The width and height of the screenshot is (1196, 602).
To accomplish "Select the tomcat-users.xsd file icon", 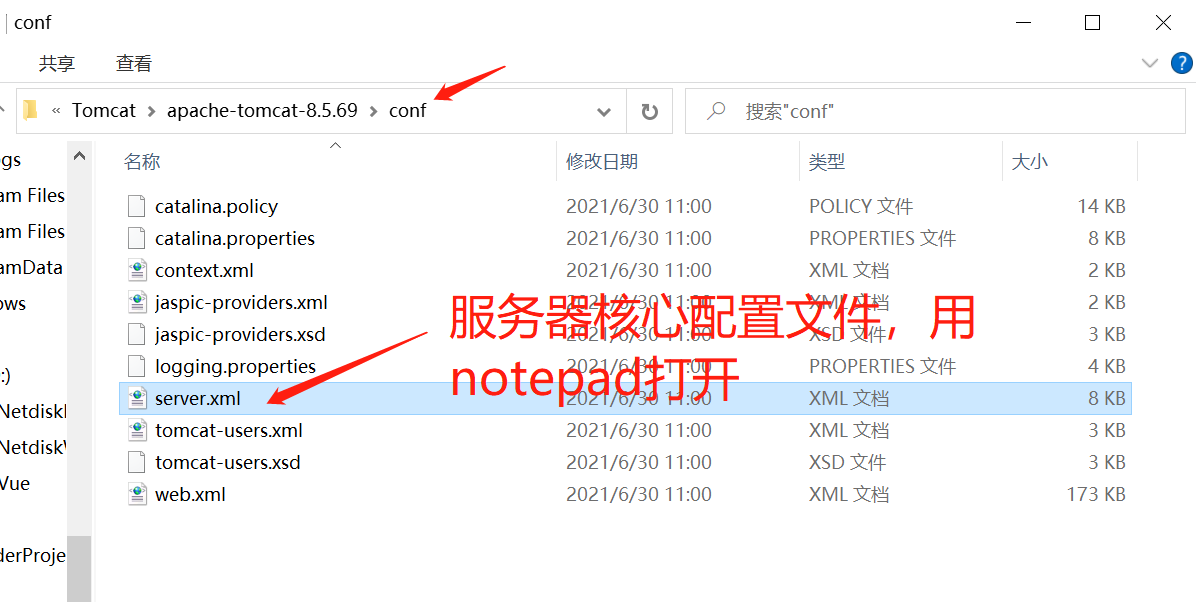I will coord(137,462).
